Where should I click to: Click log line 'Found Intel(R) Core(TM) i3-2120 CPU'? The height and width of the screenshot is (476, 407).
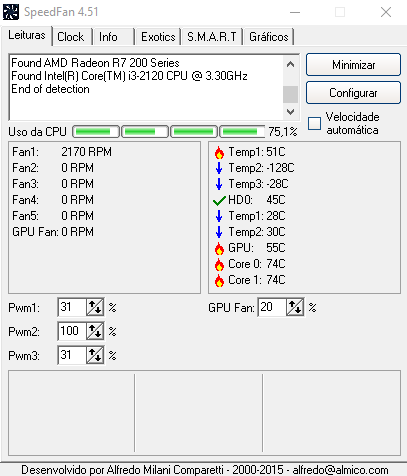pos(129,76)
